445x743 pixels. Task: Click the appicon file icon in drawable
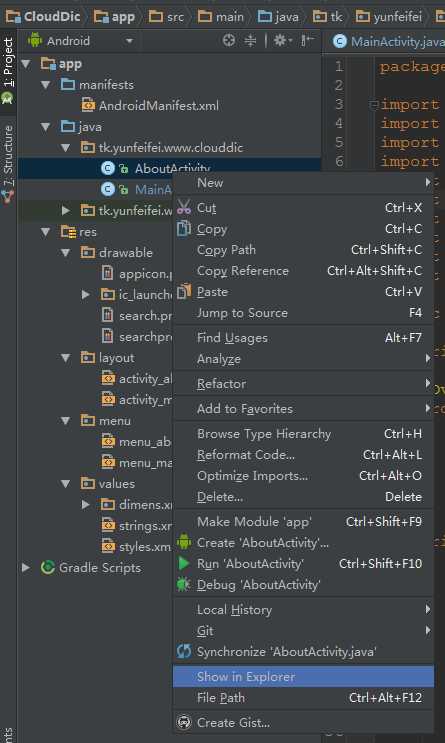(x=108, y=273)
